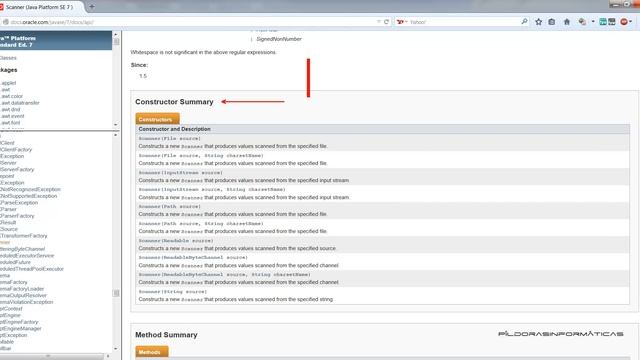Image resolution: width=640 pixels, height=360 pixels.
Task: Open the address bar history dropdown arrow
Action: coord(379,22)
